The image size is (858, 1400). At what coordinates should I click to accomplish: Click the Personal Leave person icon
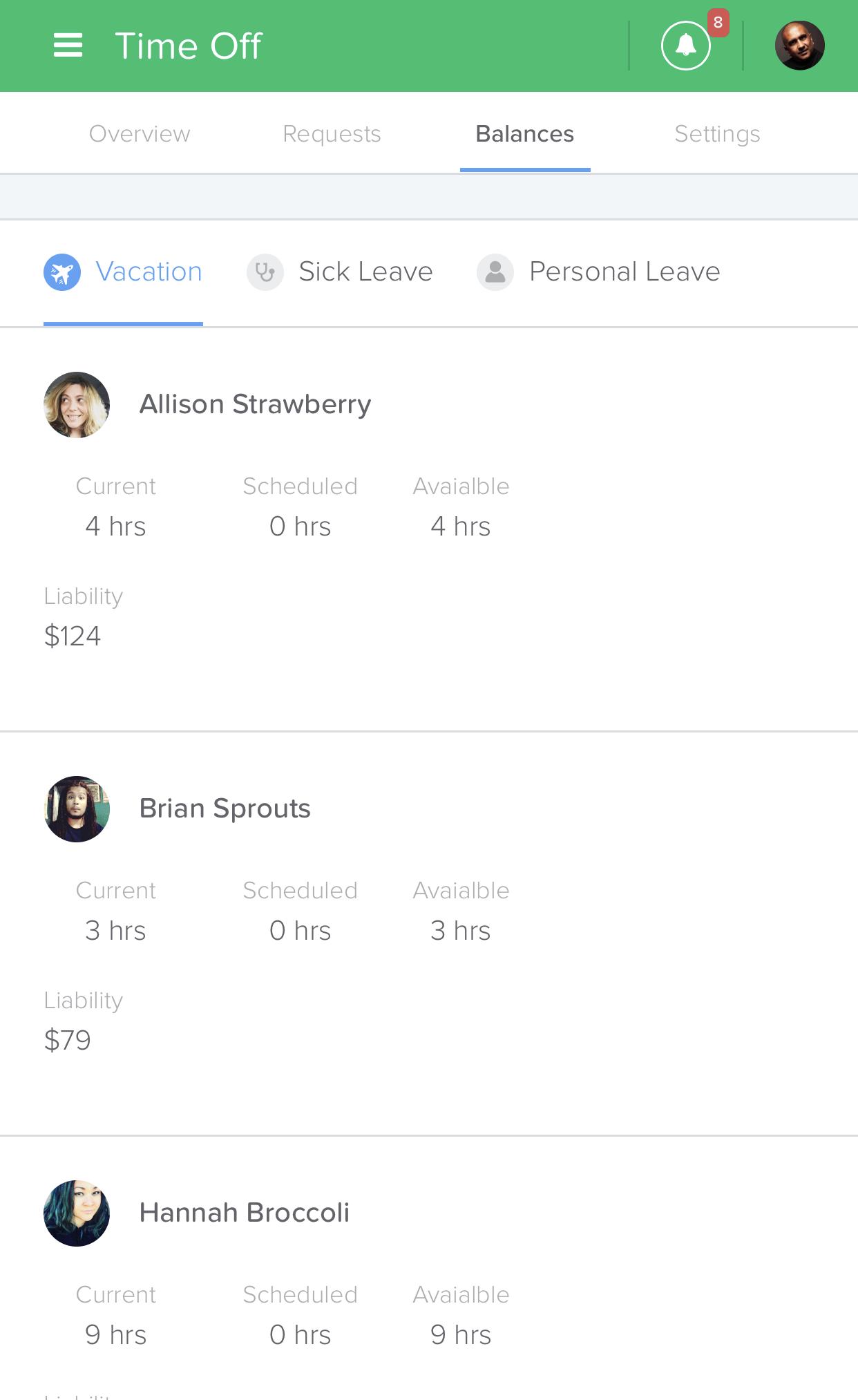(x=495, y=272)
